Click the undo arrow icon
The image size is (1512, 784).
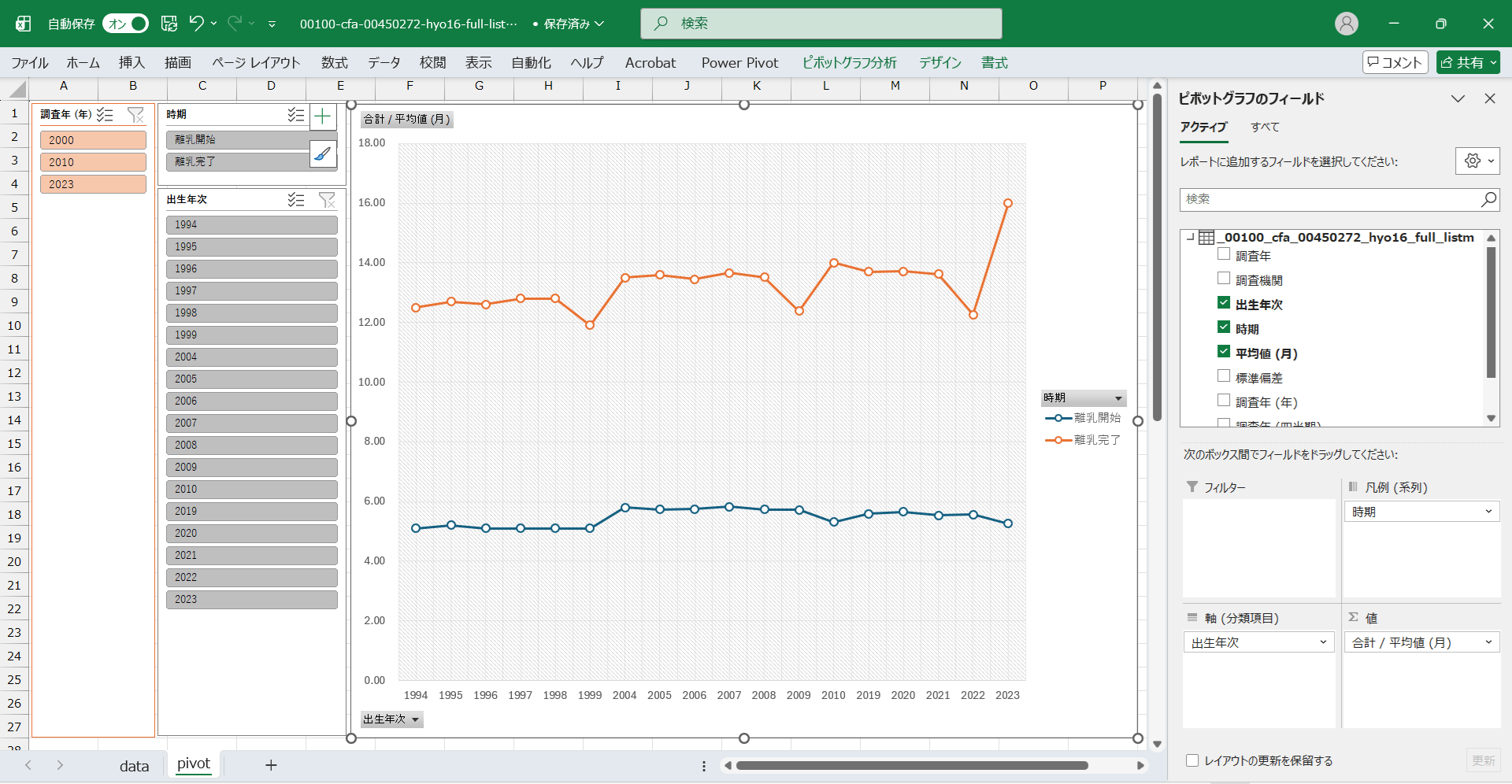point(196,24)
